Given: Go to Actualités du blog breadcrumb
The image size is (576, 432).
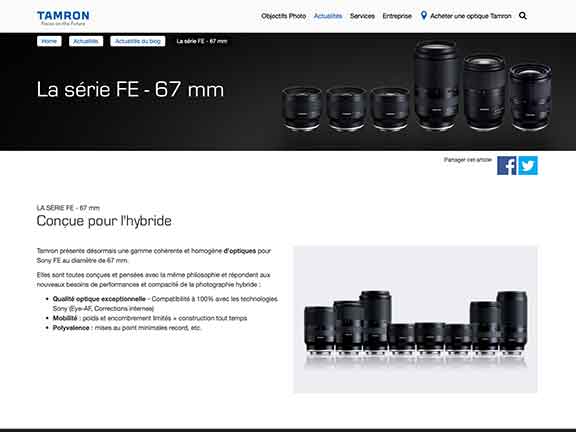Looking at the screenshot, I should click(138, 41).
